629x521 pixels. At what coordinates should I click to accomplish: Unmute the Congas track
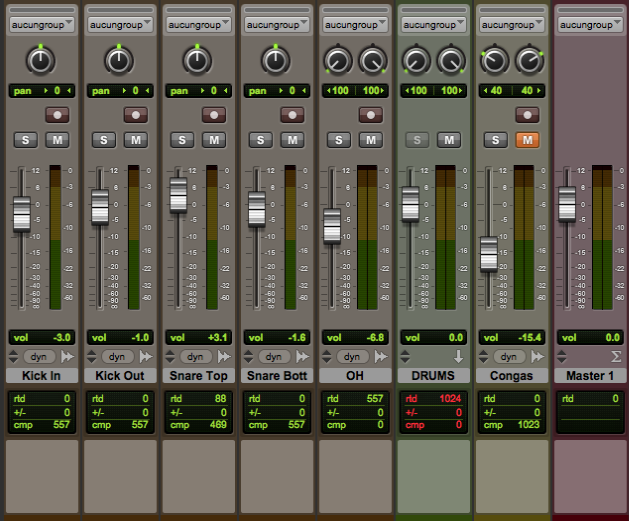527,140
